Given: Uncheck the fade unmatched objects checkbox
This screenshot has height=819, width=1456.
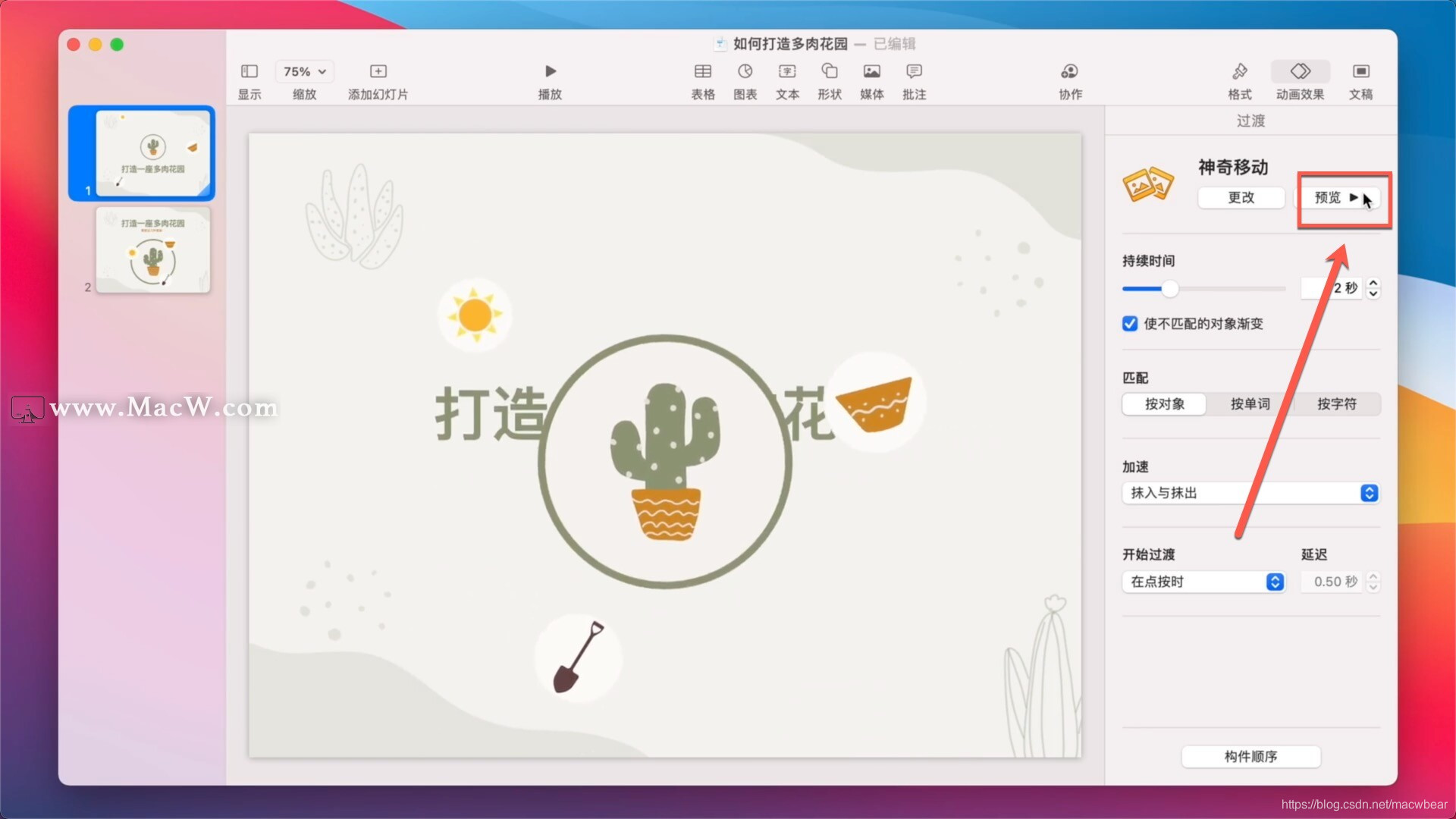Looking at the screenshot, I should pos(1130,324).
